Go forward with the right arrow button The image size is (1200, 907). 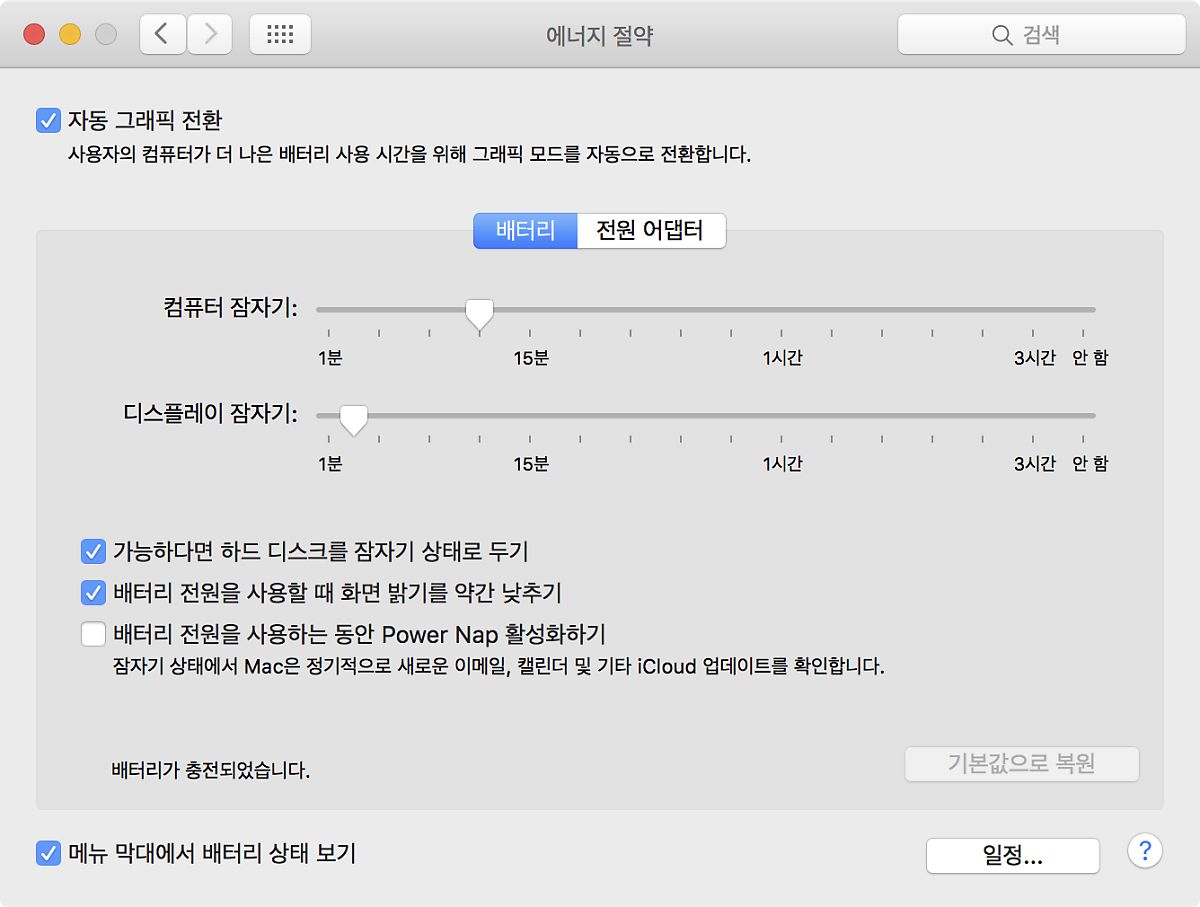tap(209, 35)
